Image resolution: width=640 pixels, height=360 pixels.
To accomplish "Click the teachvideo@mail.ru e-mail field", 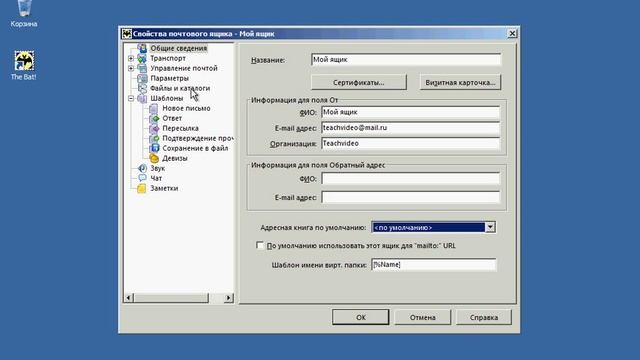I will coord(410,128).
